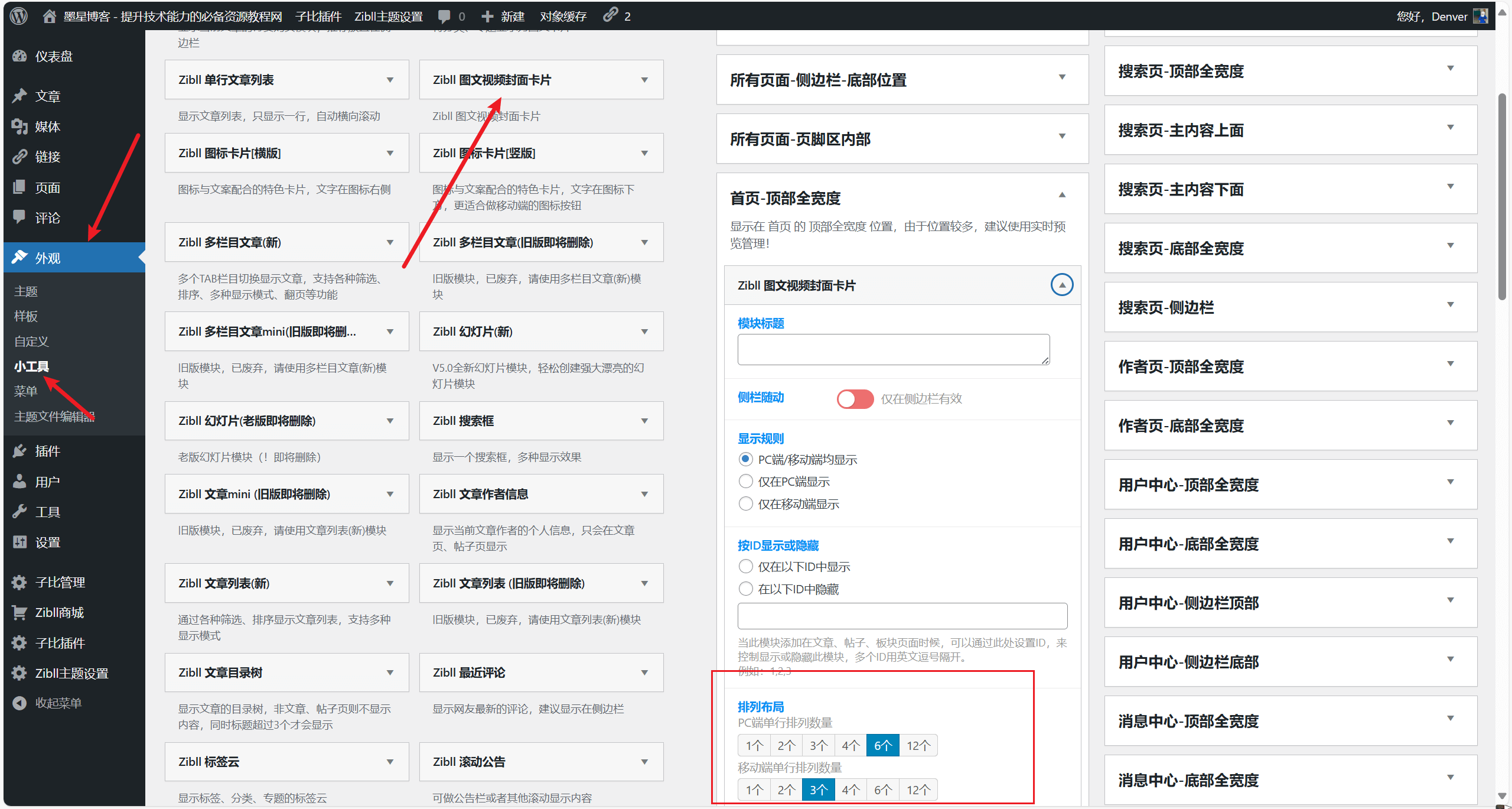Select 仅在以下ID中显示 radio option

click(x=746, y=566)
